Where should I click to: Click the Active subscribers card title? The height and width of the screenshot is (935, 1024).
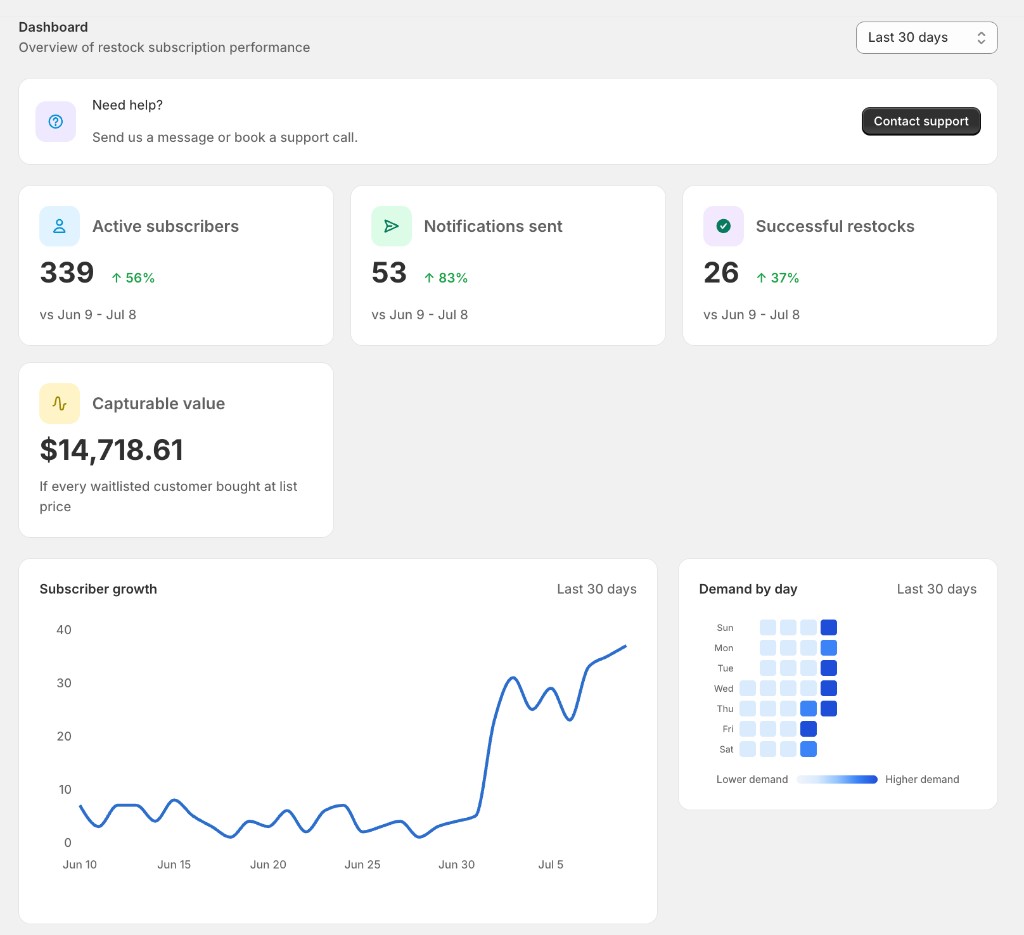tap(165, 227)
